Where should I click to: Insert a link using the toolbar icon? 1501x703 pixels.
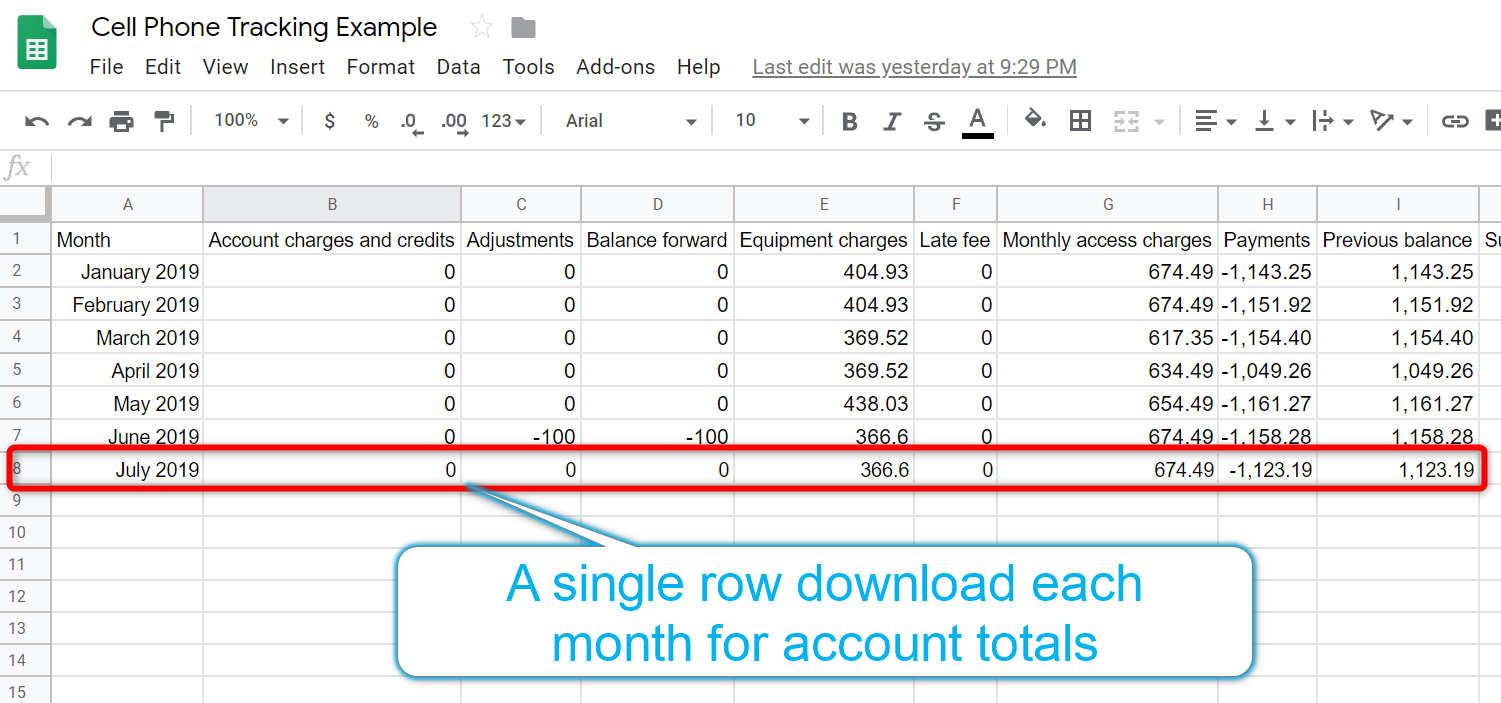pos(1455,120)
